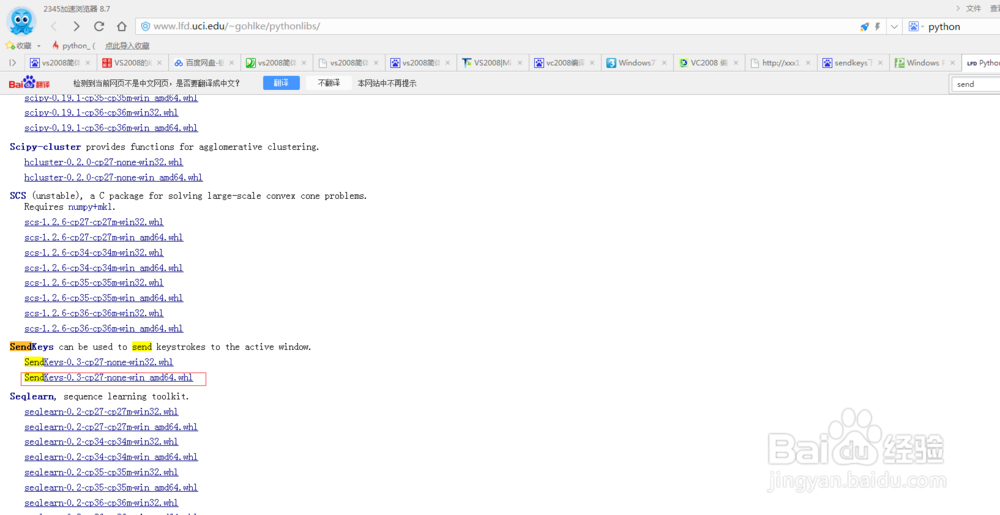
Task: Download scs-1.2.6-cp27-cp27m-win32.whl
Action: click(94, 222)
